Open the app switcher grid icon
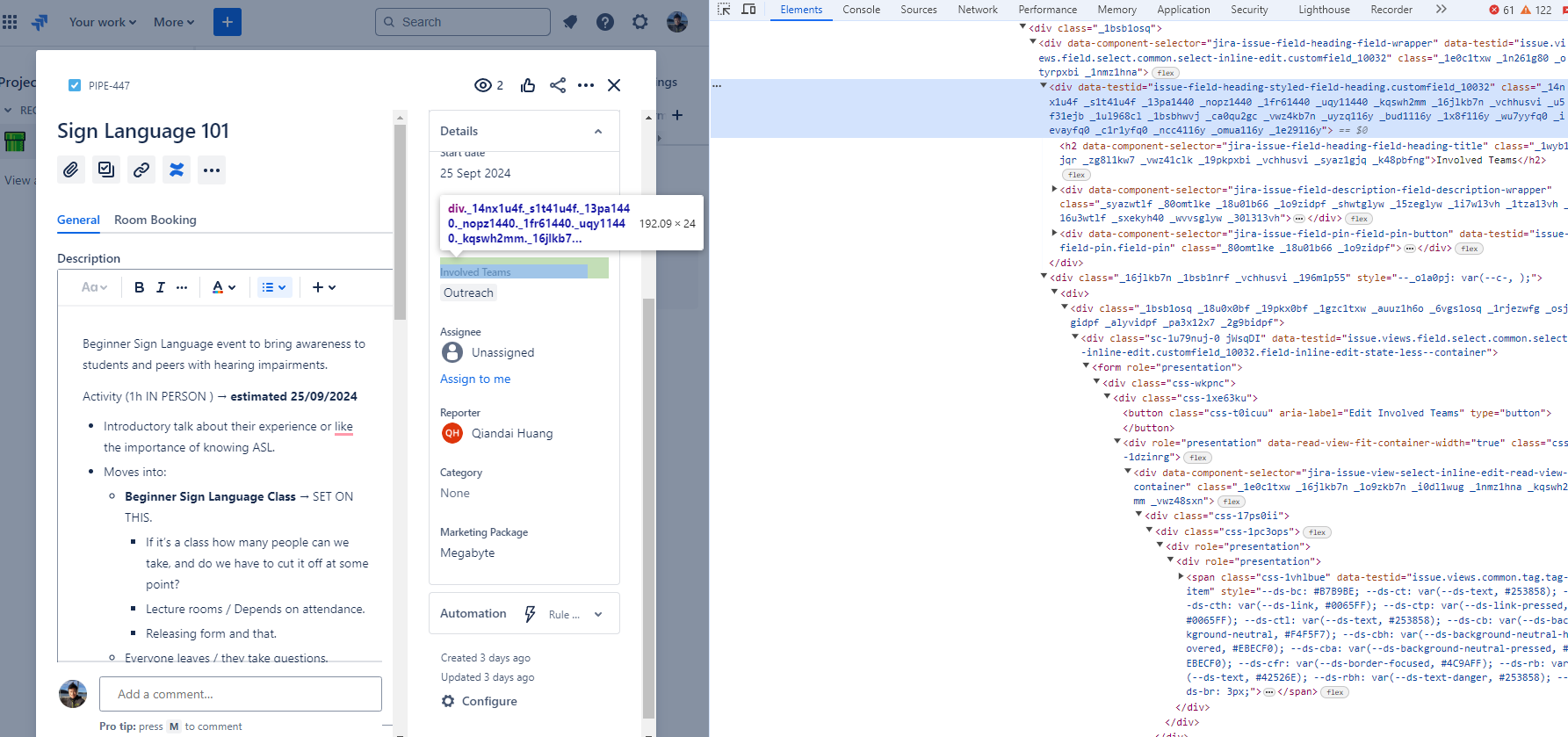The image size is (1568, 737). [x=10, y=22]
